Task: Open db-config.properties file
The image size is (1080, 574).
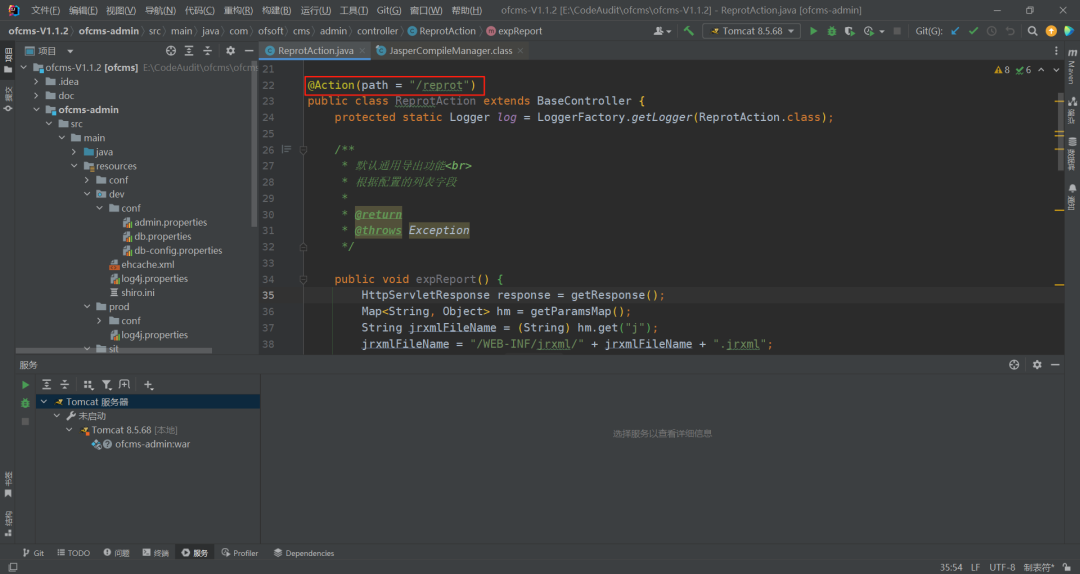Action: (178, 251)
